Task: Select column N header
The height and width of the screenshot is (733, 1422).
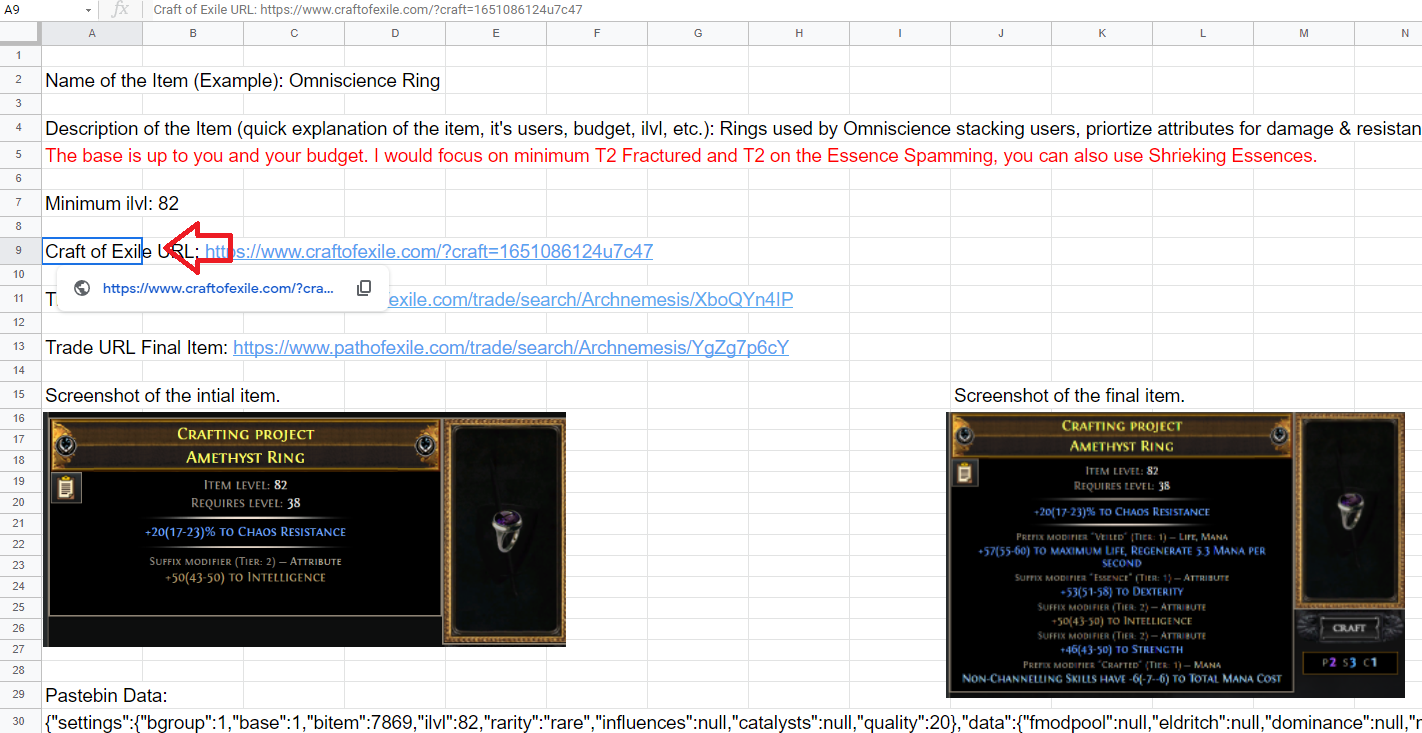Action: click(1389, 33)
